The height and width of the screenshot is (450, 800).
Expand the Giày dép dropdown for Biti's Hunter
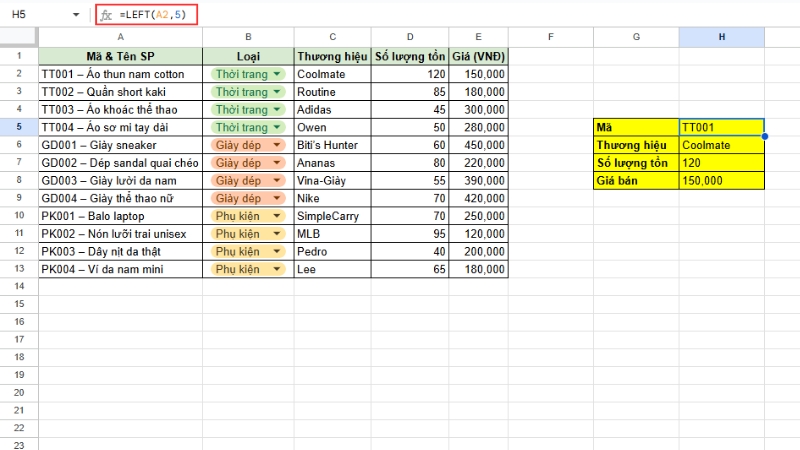point(275,145)
